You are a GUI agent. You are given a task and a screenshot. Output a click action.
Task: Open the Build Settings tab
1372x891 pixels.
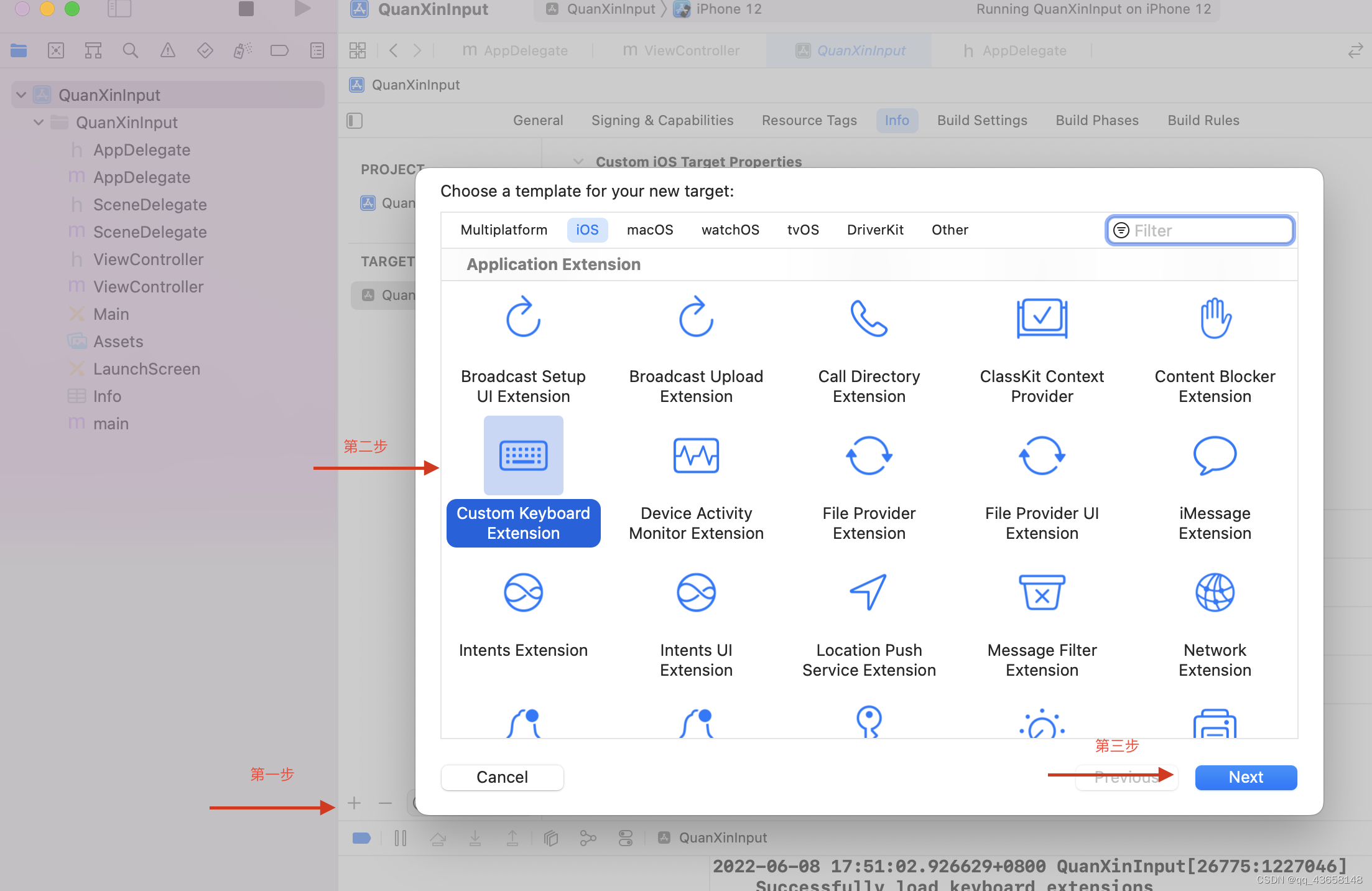982,121
